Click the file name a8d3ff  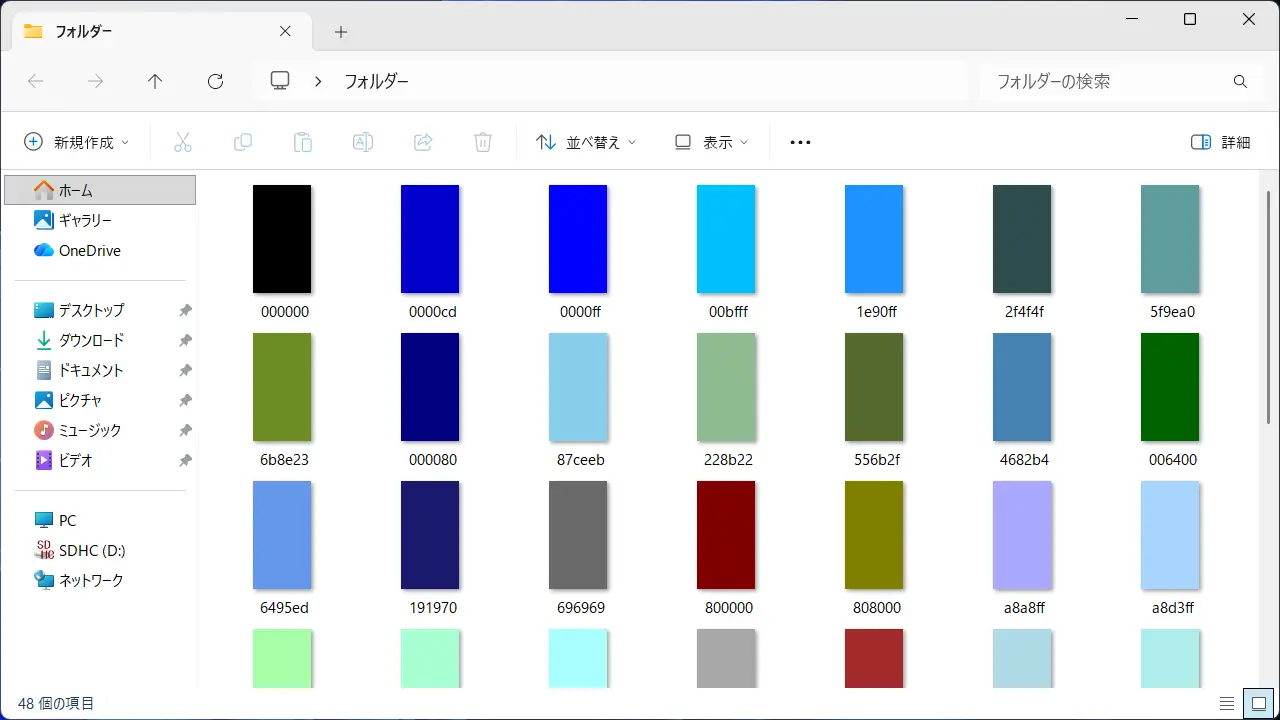tap(1173, 608)
